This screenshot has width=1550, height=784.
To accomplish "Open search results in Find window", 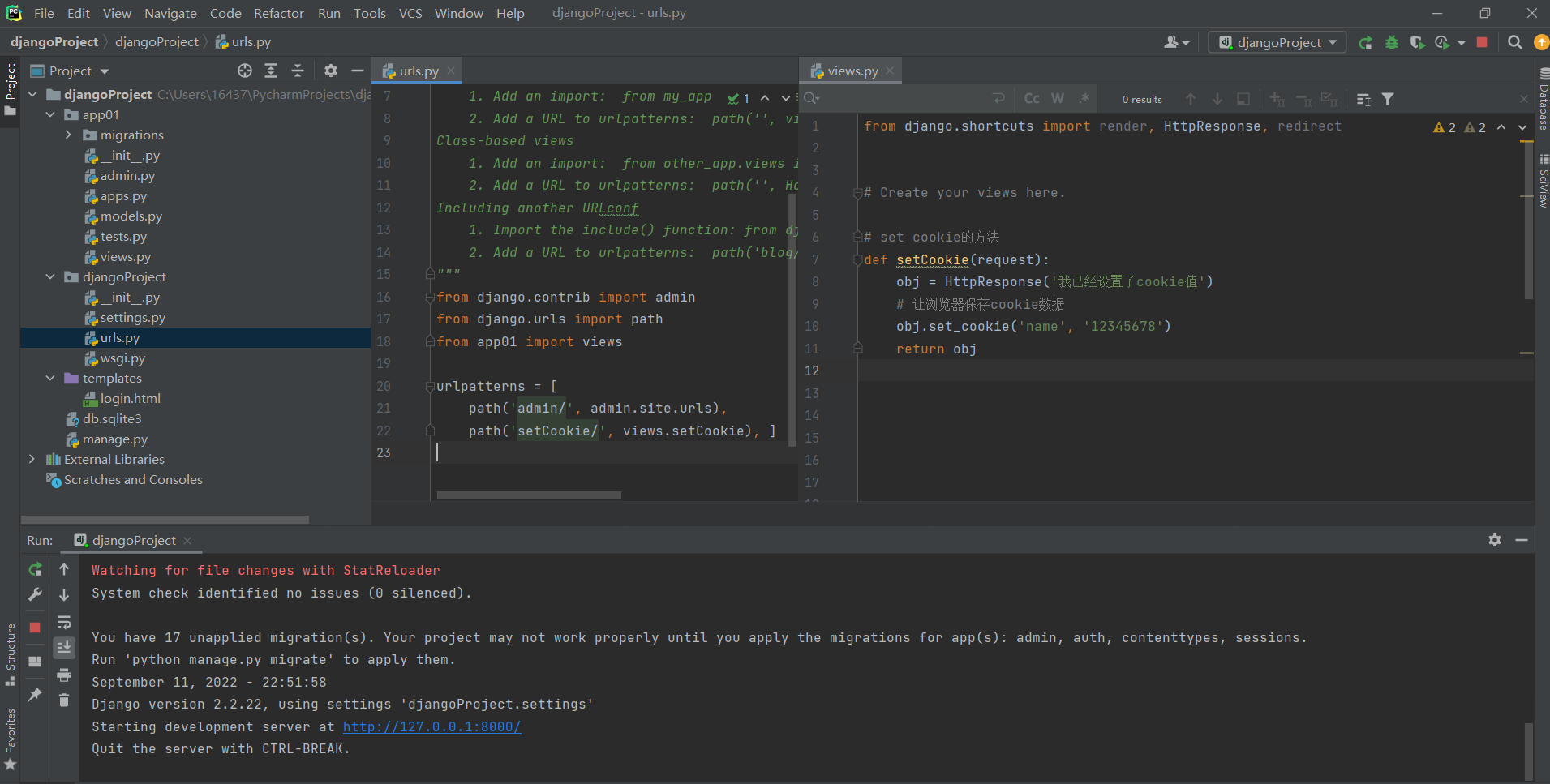I will click(x=1243, y=99).
